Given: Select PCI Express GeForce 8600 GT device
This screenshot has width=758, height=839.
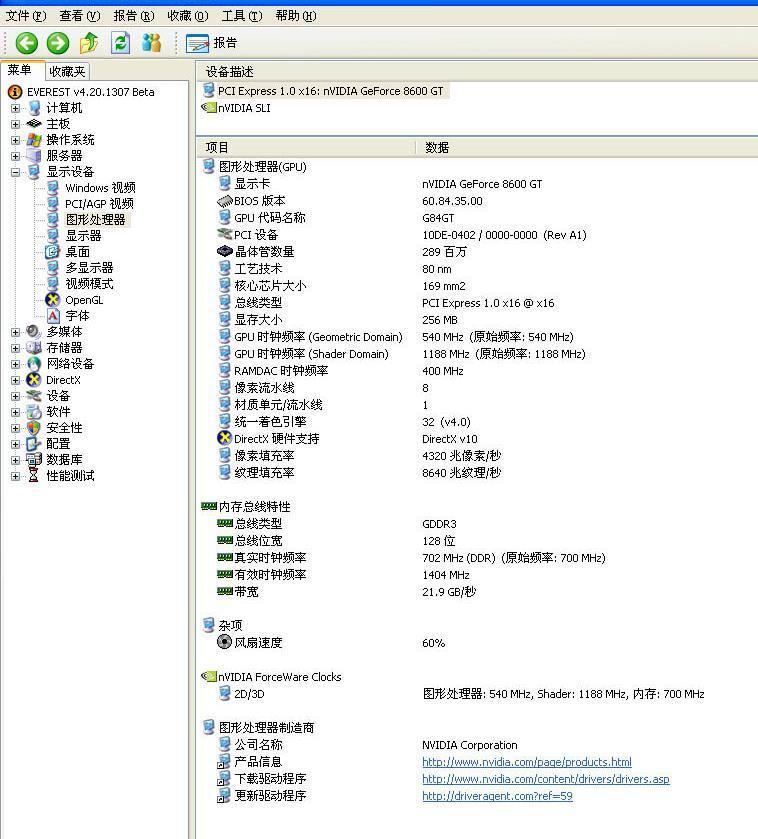Looking at the screenshot, I should coord(330,91).
